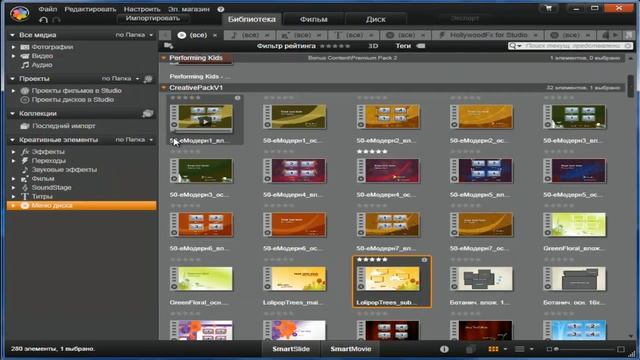The width and height of the screenshot is (640, 360).
Task: Switch to details list view icon
Action: [519, 349]
